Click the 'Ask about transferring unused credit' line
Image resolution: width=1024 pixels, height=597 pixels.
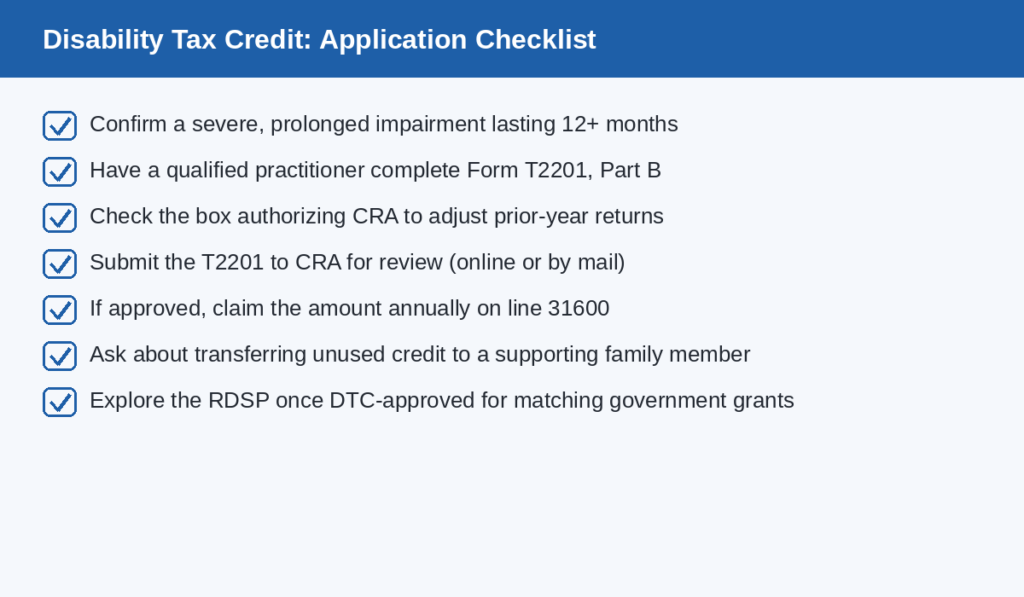420,354
